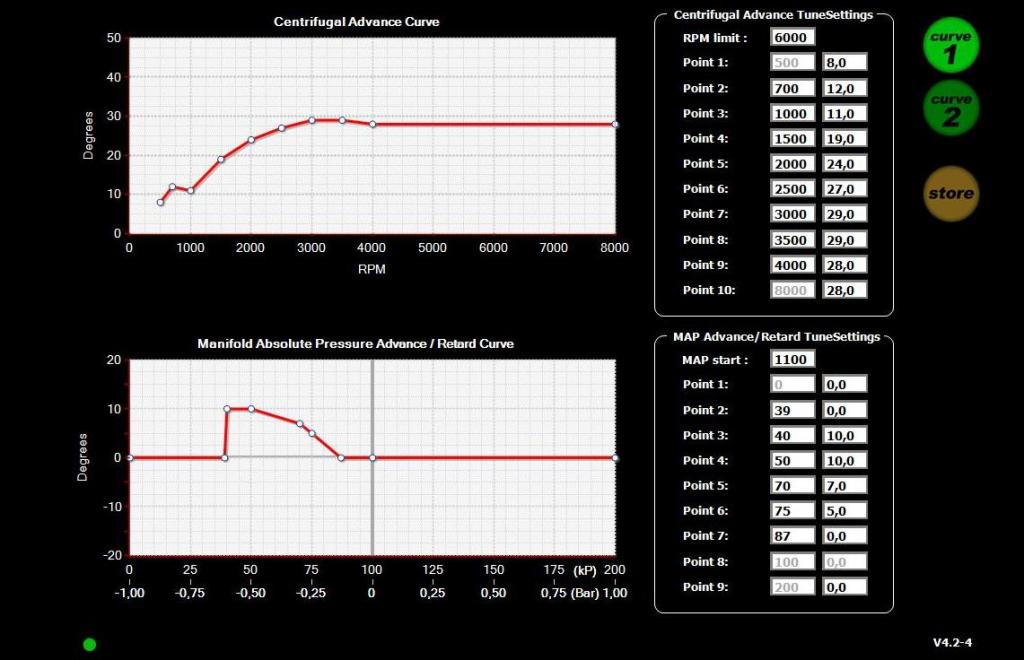Click MAP Point 7 pressure field 87
1024x660 pixels.
click(794, 536)
